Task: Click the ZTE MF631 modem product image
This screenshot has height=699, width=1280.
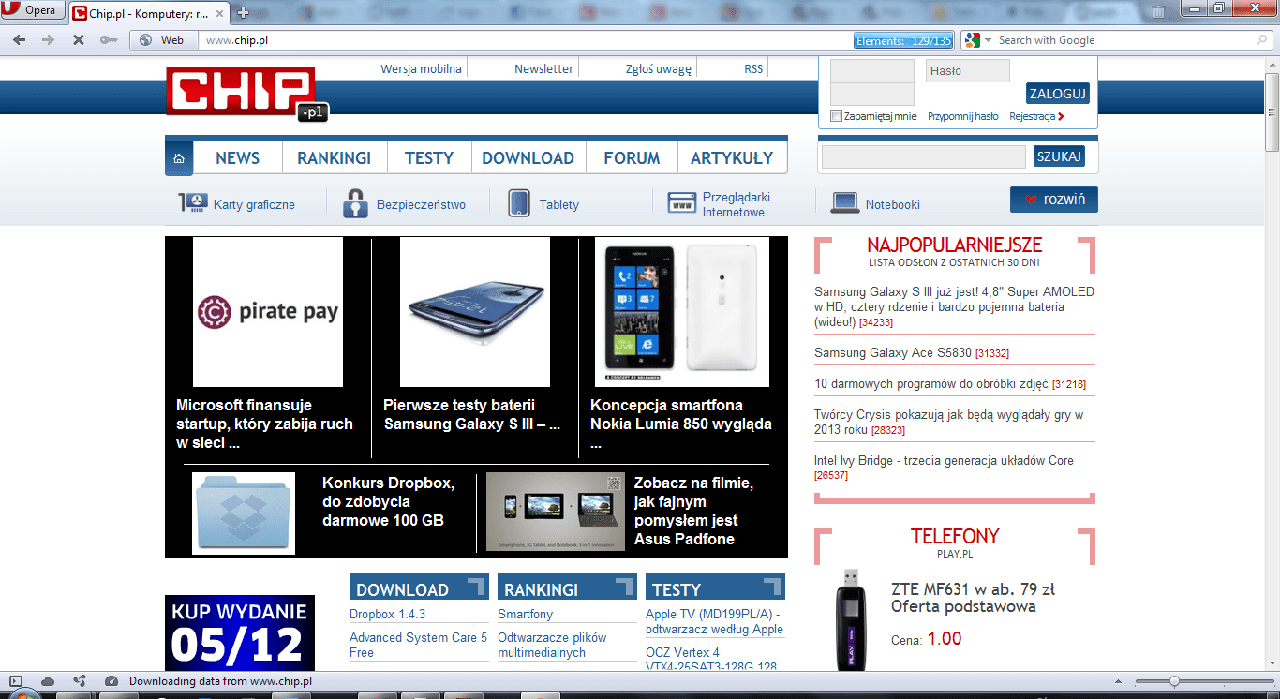Action: 851,620
